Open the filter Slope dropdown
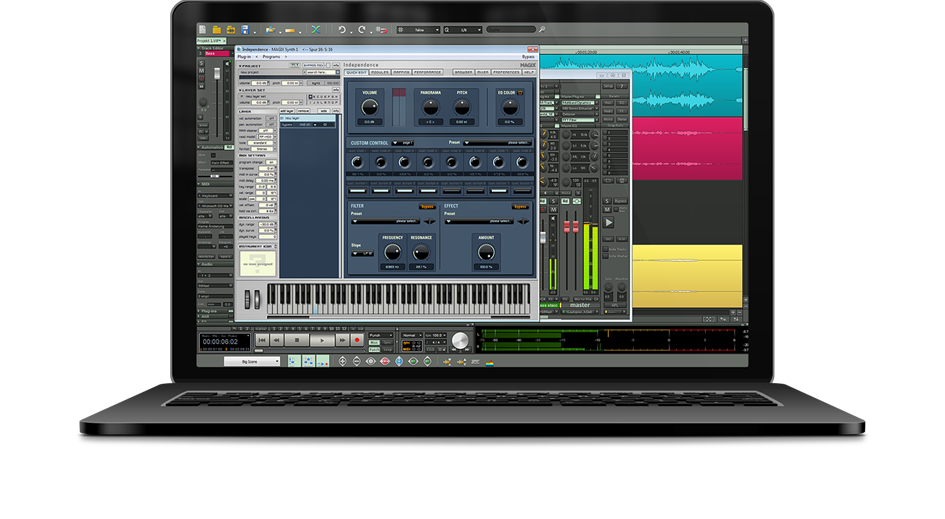 pyautogui.click(x=362, y=254)
